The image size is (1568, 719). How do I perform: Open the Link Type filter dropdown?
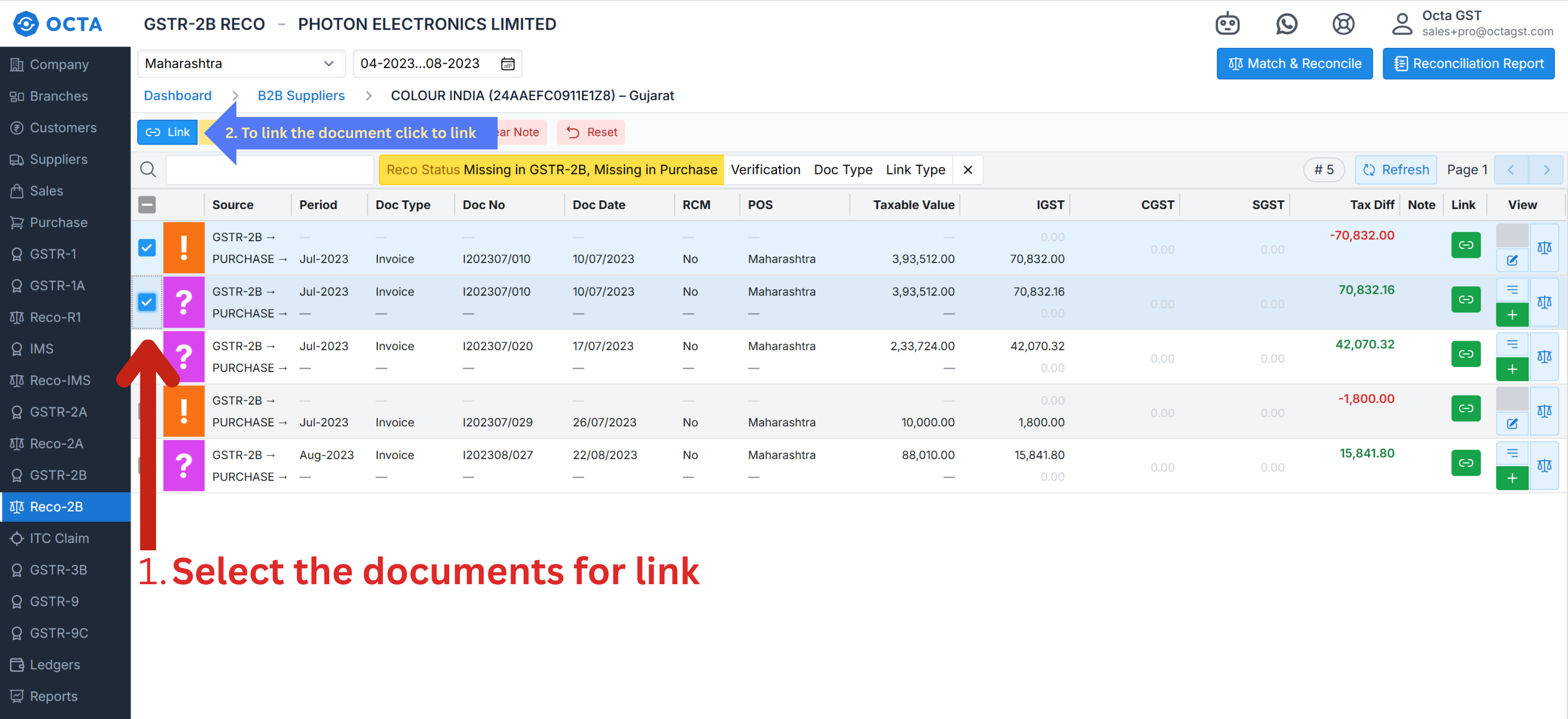click(915, 169)
